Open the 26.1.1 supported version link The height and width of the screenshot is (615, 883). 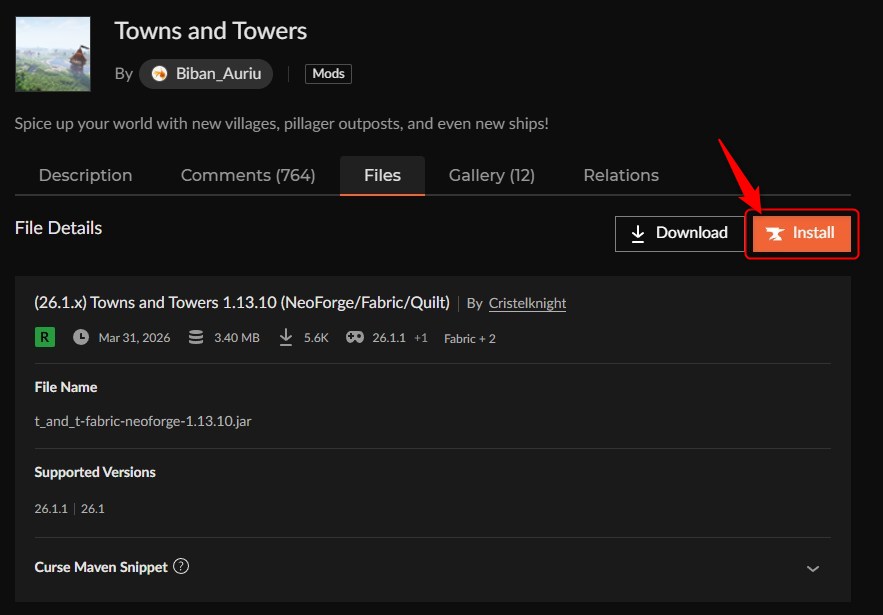coord(51,508)
